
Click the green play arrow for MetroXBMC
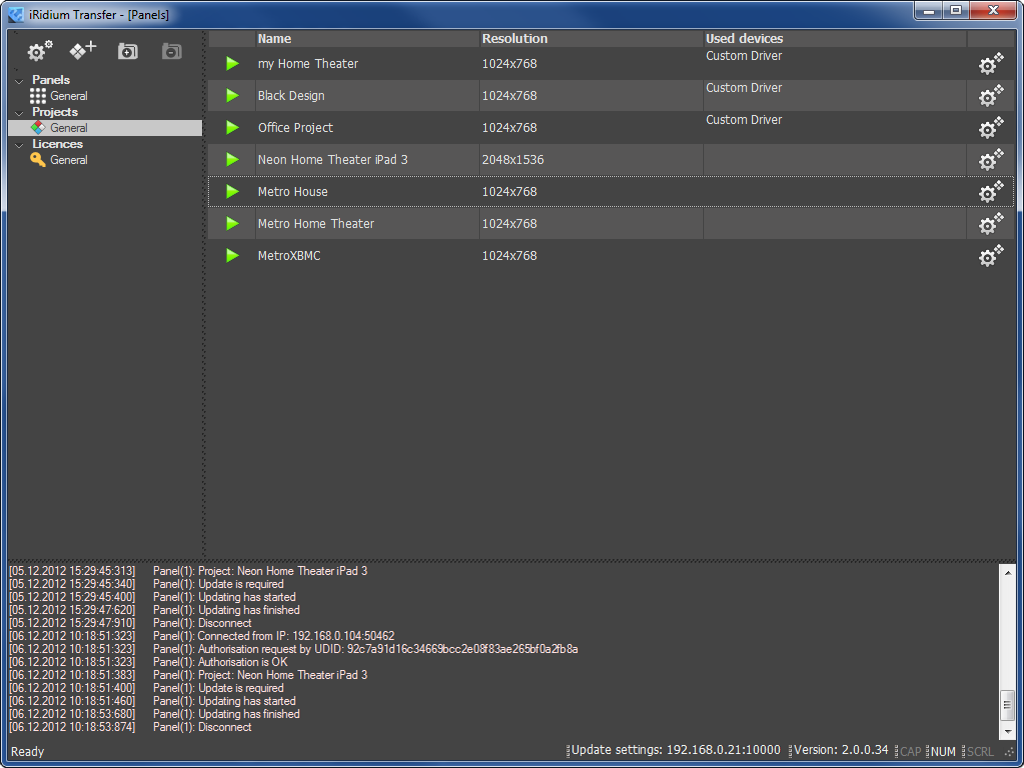(x=232, y=256)
